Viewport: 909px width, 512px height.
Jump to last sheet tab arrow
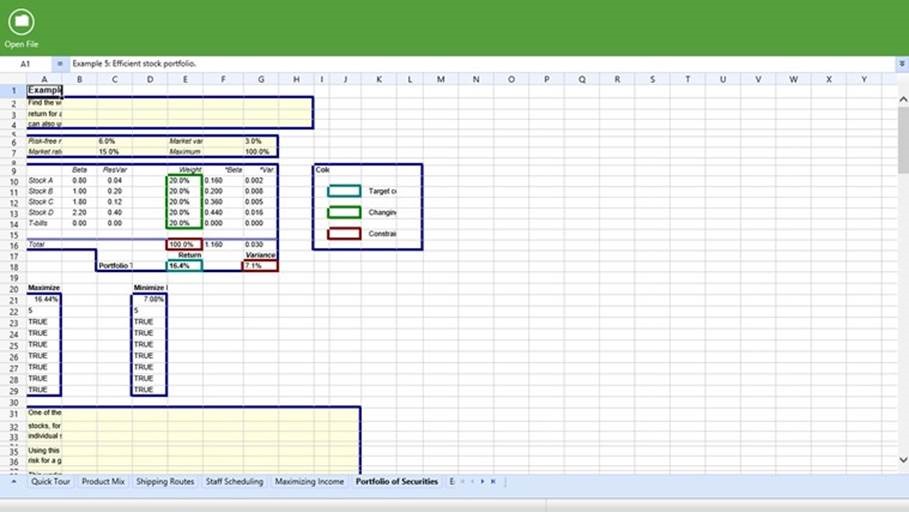click(x=492, y=482)
